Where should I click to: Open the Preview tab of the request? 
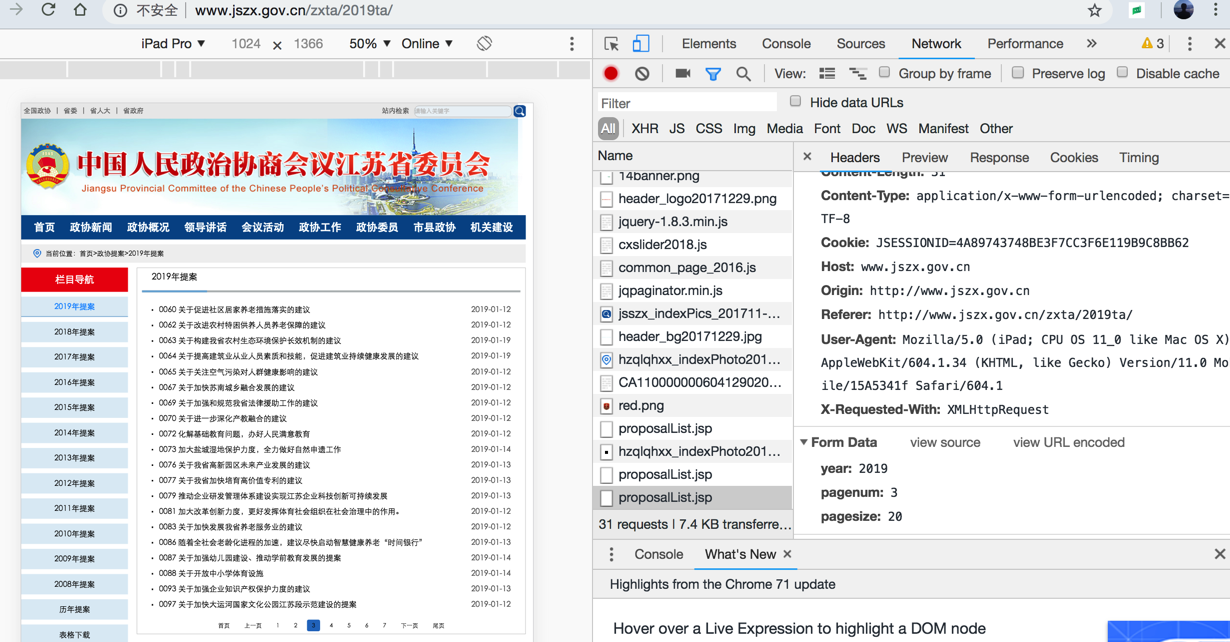coord(924,158)
